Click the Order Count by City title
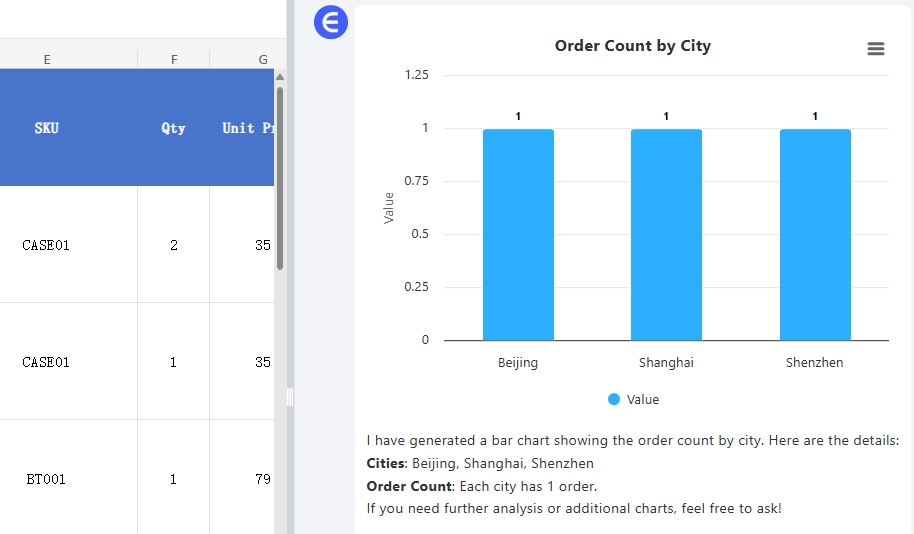914x534 pixels. [632, 46]
